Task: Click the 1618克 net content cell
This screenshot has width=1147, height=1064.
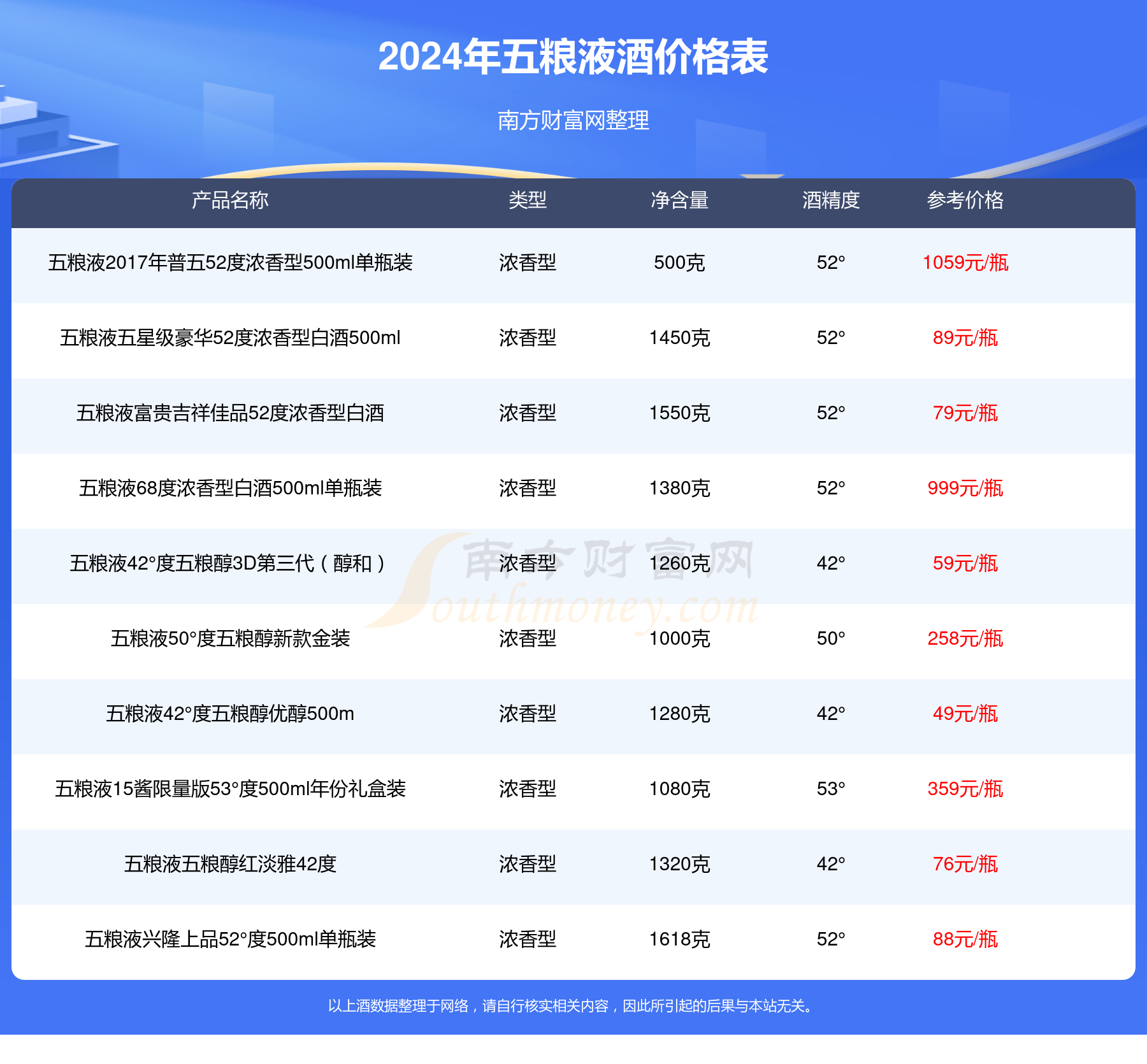Action: [x=679, y=939]
